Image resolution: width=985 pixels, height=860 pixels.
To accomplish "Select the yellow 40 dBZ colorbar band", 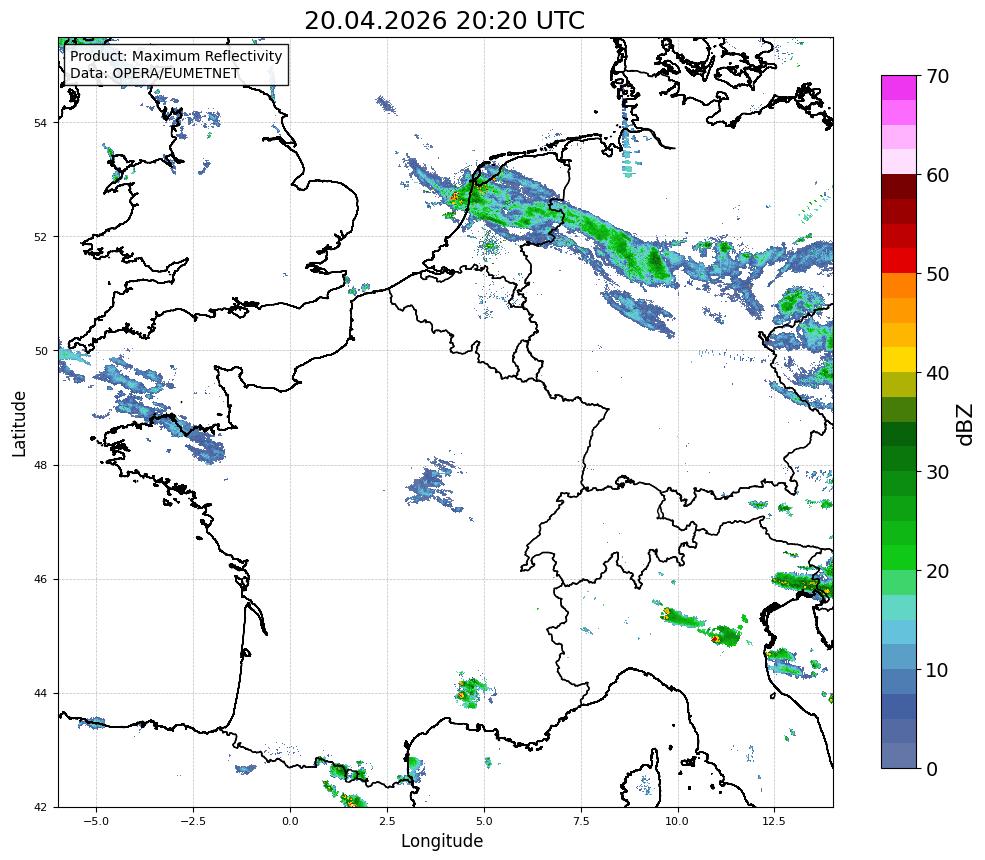I will pos(899,360).
